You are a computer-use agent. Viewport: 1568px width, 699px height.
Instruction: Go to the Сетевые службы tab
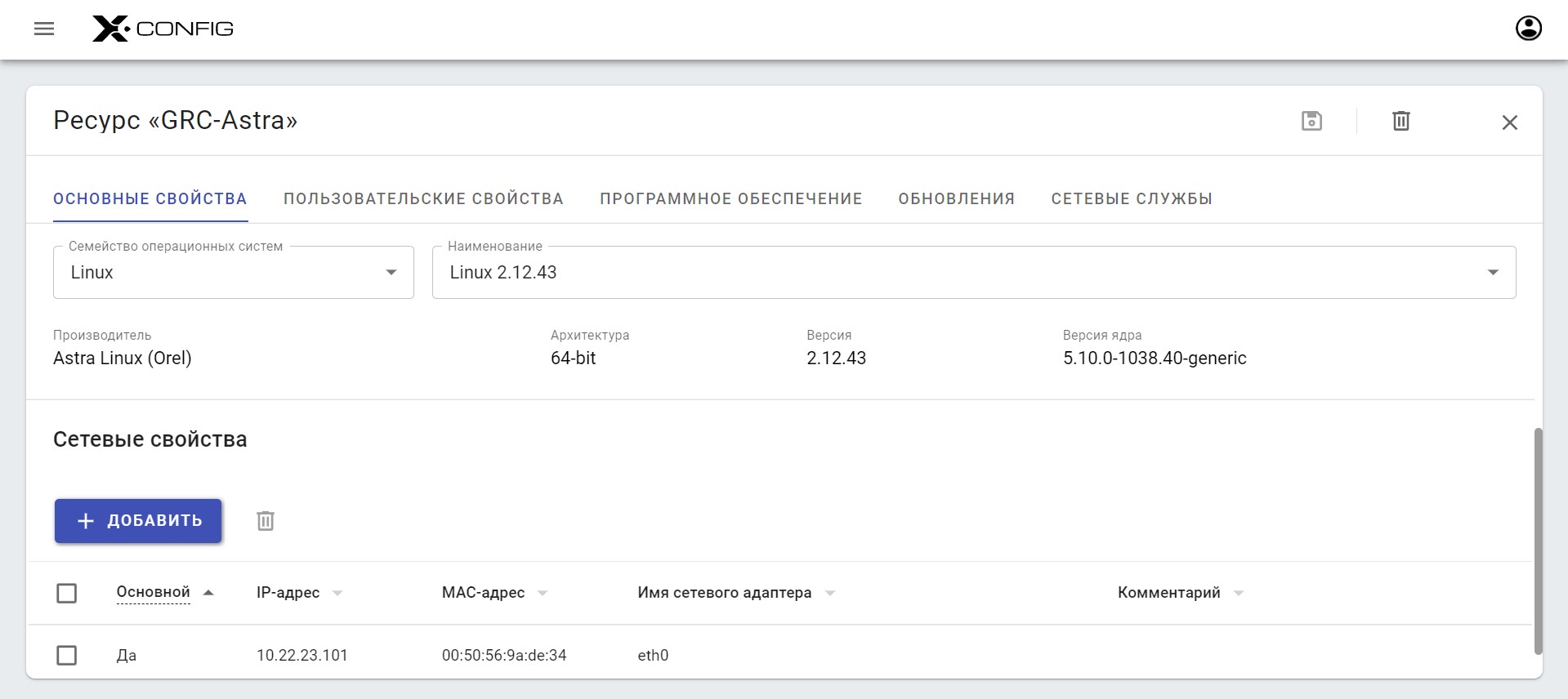[1131, 199]
